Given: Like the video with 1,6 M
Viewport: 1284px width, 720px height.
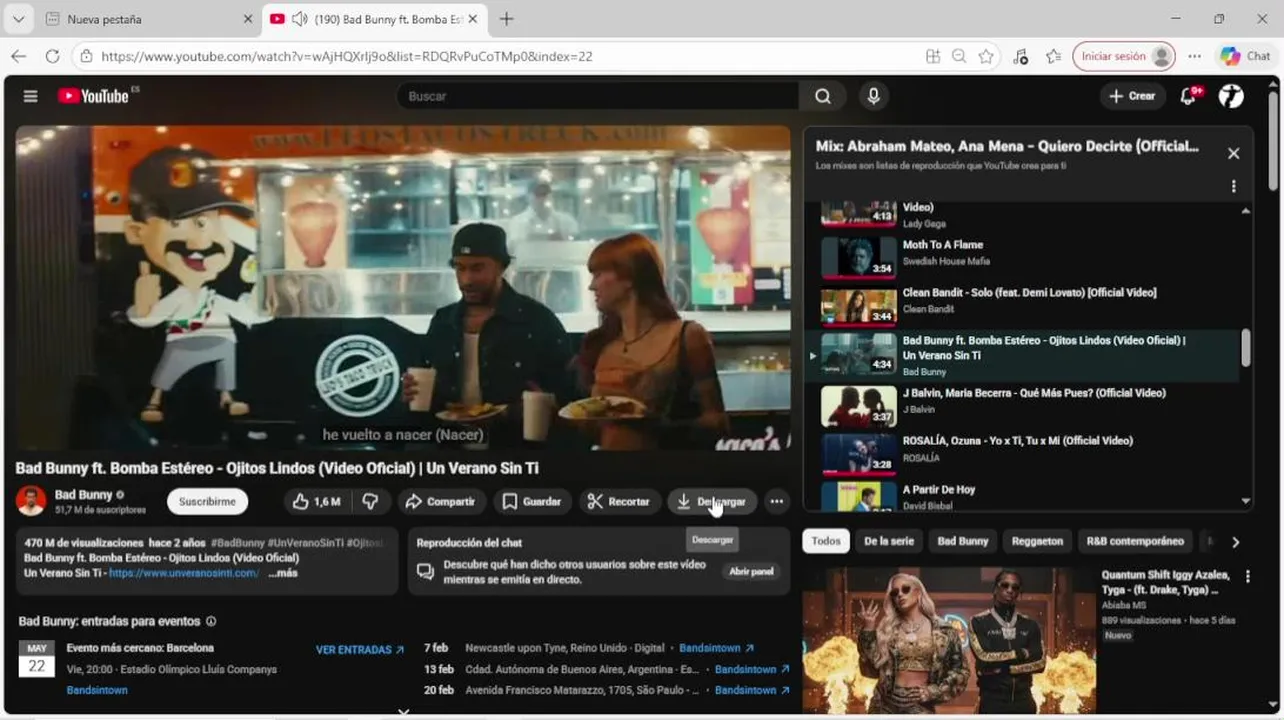Looking at the screenshot, I should pyautogui.click(x=317, y=502).
